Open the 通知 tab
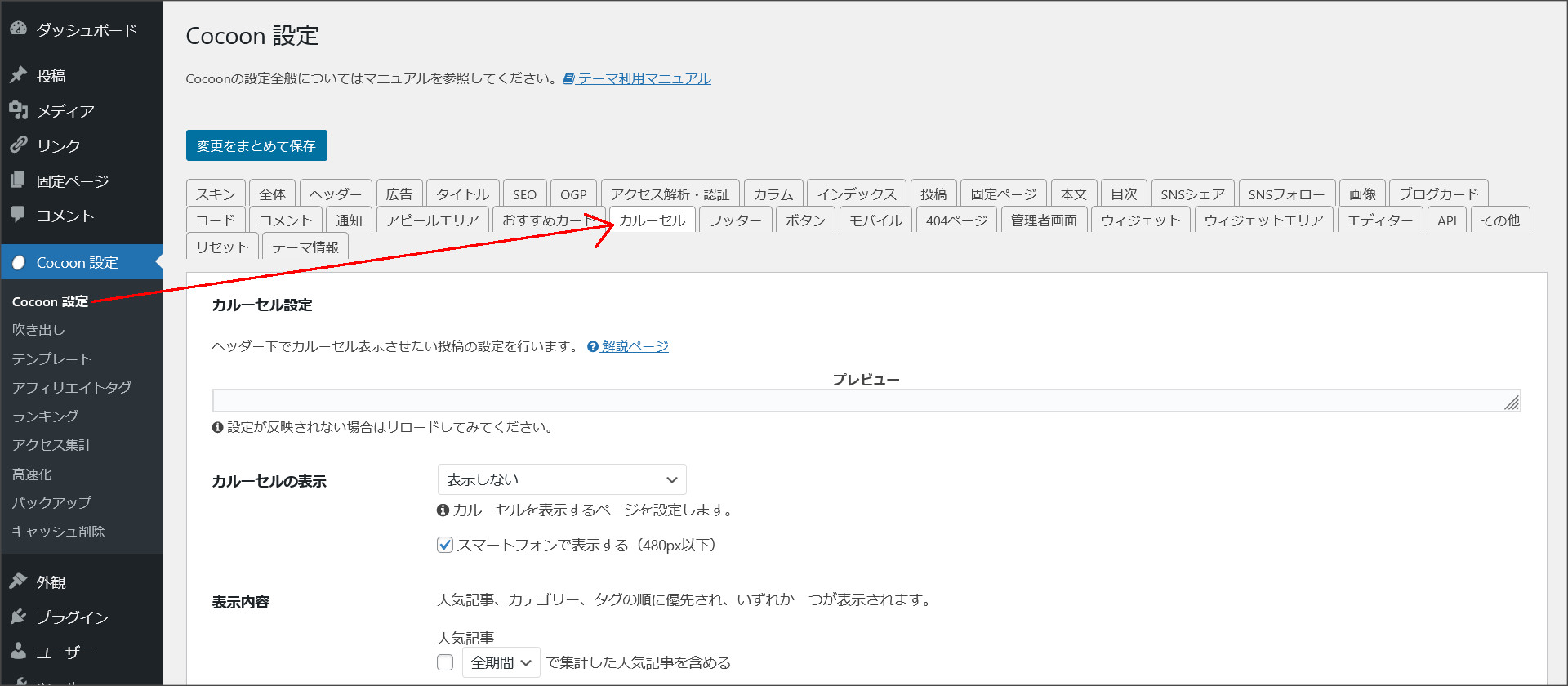1568x686 pixels. 349,220
